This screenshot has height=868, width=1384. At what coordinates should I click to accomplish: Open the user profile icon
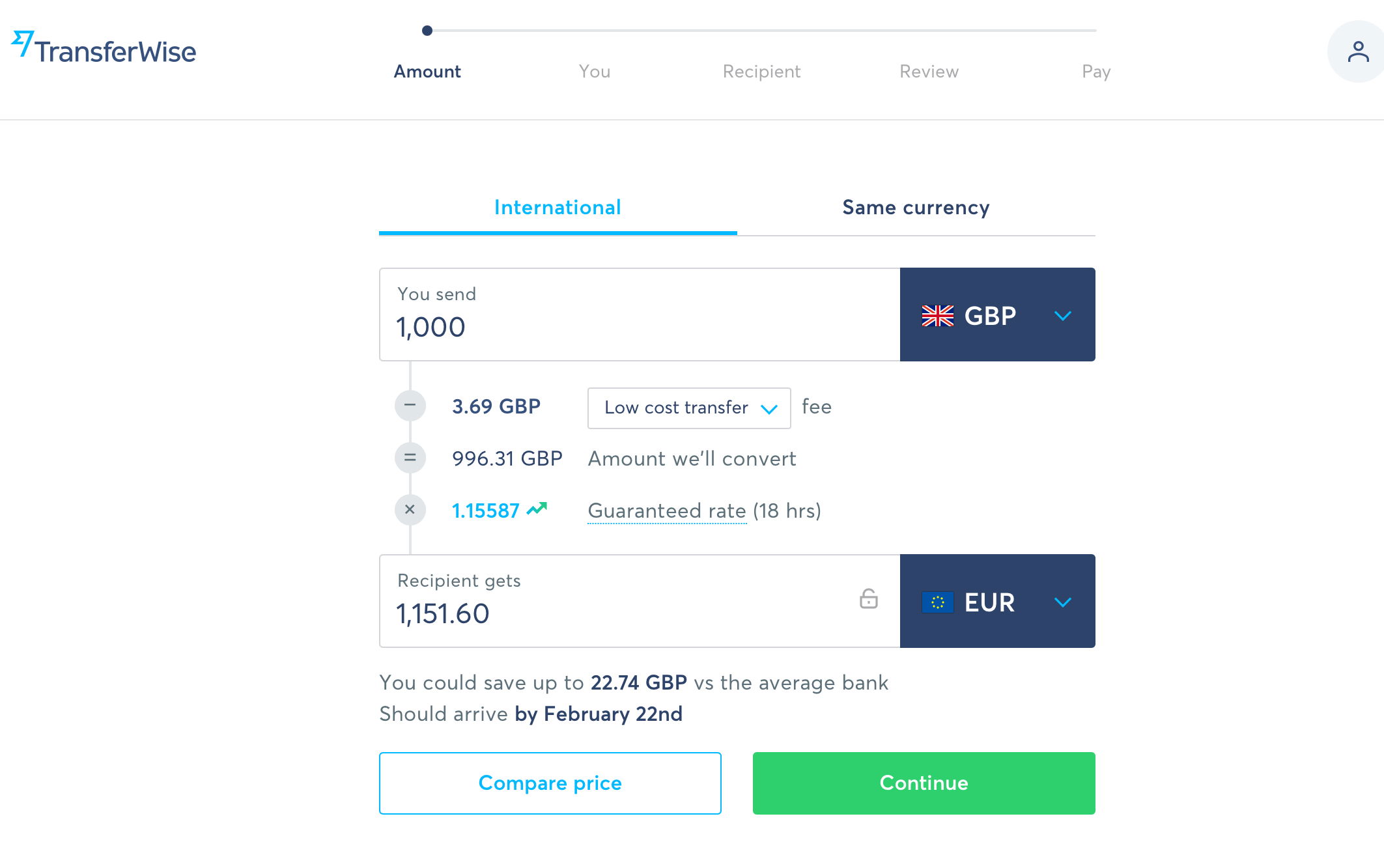(1357, 51)
